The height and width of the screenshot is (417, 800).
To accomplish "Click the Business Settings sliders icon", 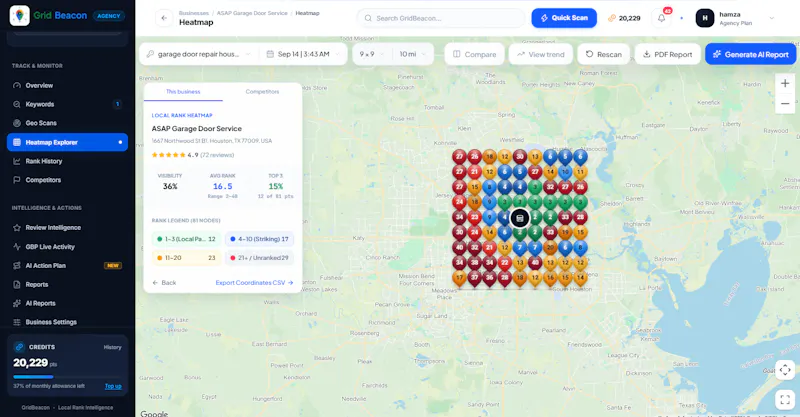I will (17, 322).
